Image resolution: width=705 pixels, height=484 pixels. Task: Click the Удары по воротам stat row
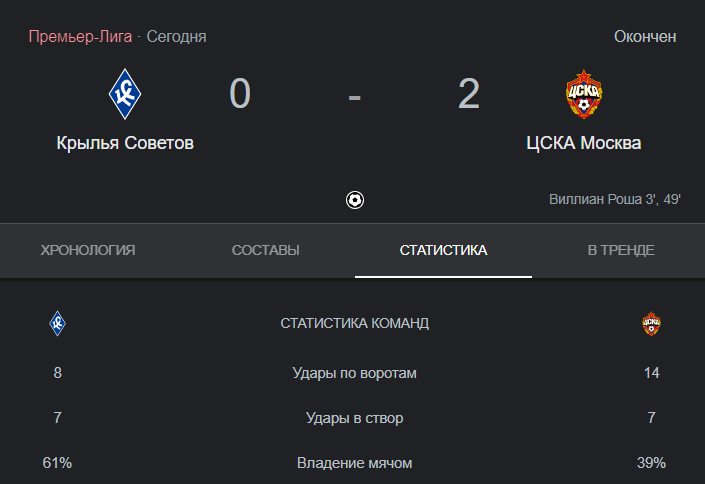(x=354, y=373)
